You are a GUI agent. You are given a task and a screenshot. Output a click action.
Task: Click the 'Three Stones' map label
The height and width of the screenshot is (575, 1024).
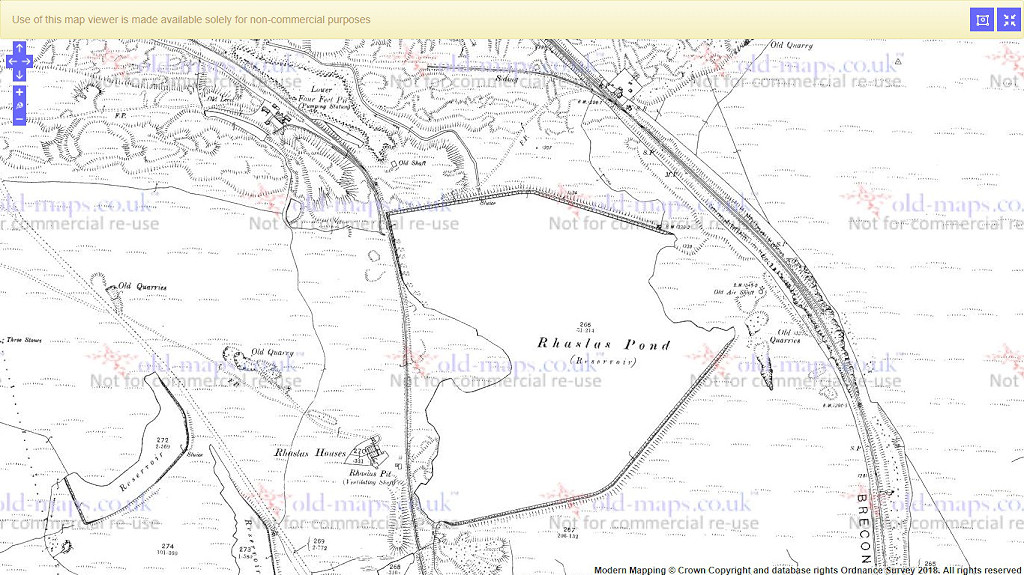coord(24,340)
